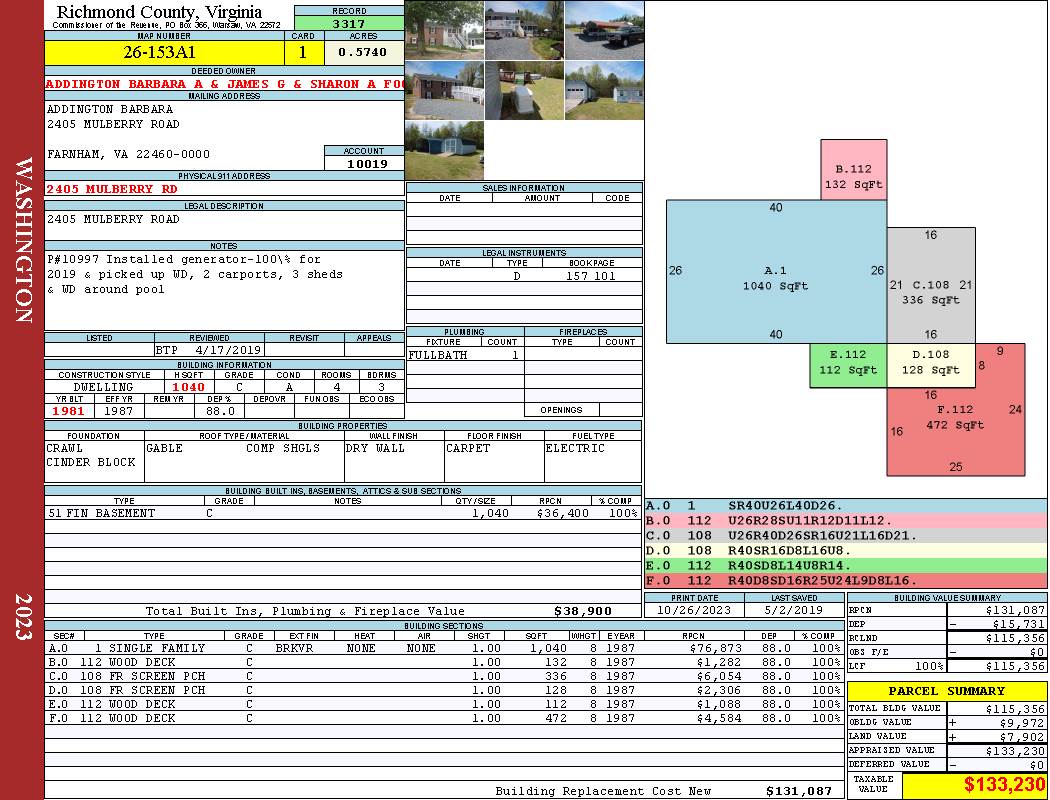Click the RPCN value $76,873 for single family
This screenshot has height=800, width=1050.
tap(715, 648)
